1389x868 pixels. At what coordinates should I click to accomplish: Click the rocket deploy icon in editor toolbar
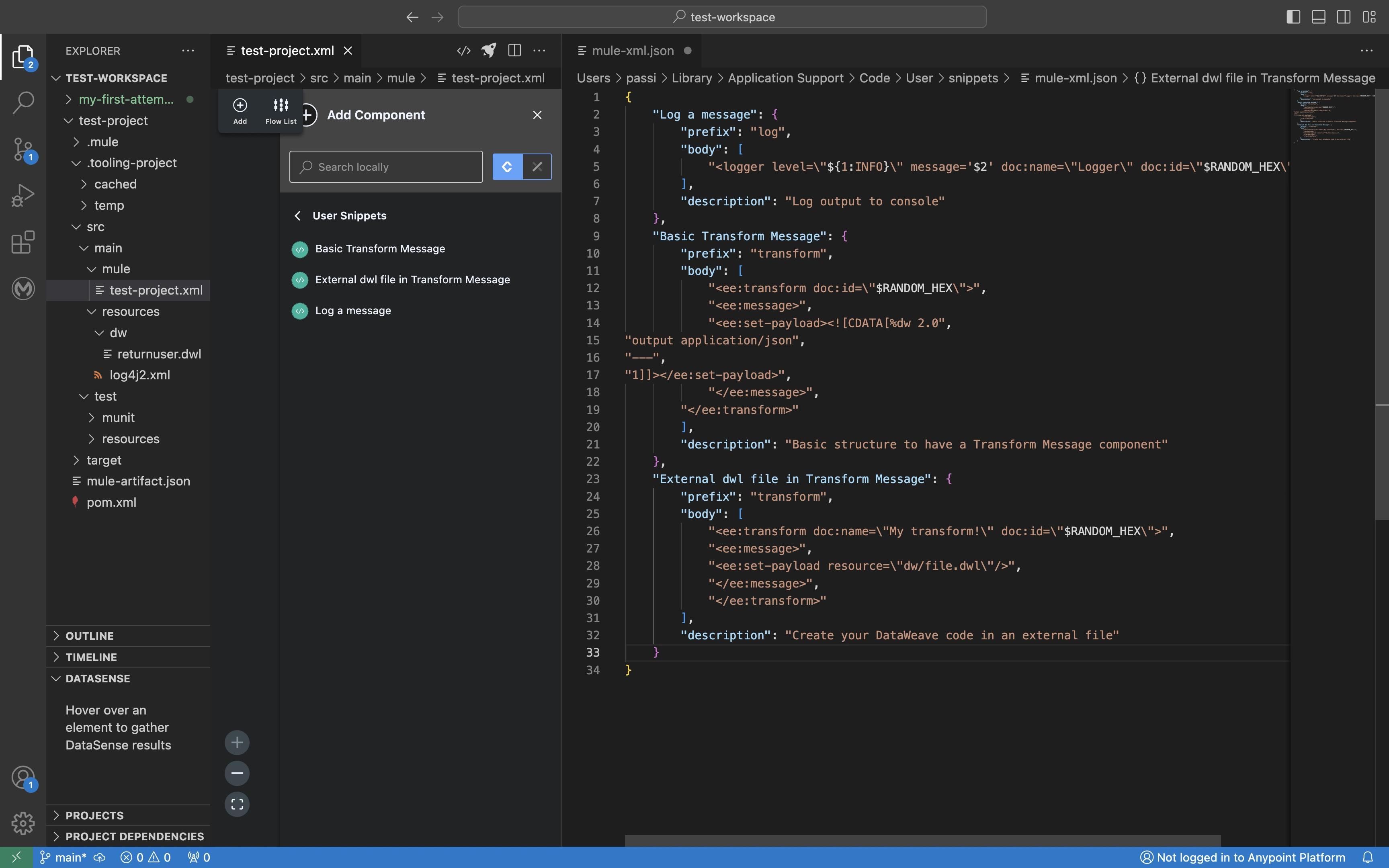click(x=488, y=51)
